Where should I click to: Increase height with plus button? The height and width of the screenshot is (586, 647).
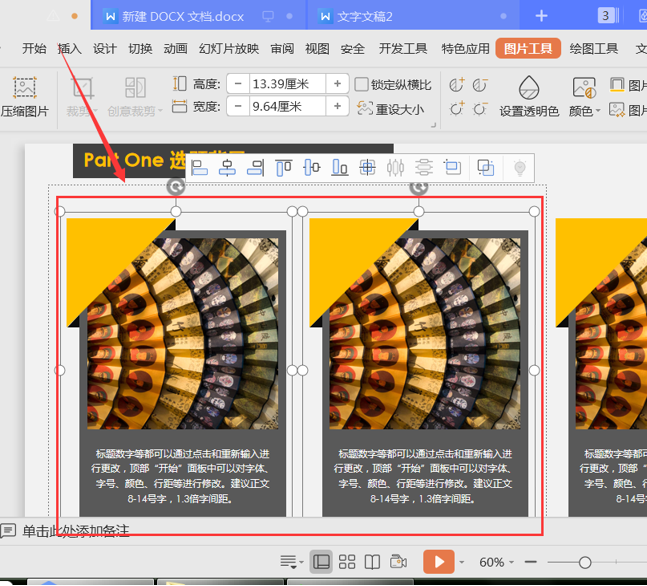pos(337,84)
